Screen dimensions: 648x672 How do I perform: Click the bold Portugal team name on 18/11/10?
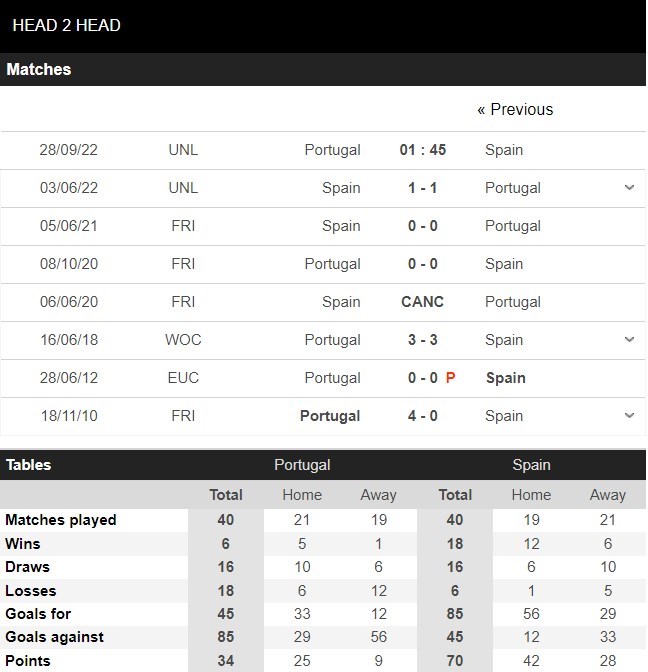tap(330, 416)
